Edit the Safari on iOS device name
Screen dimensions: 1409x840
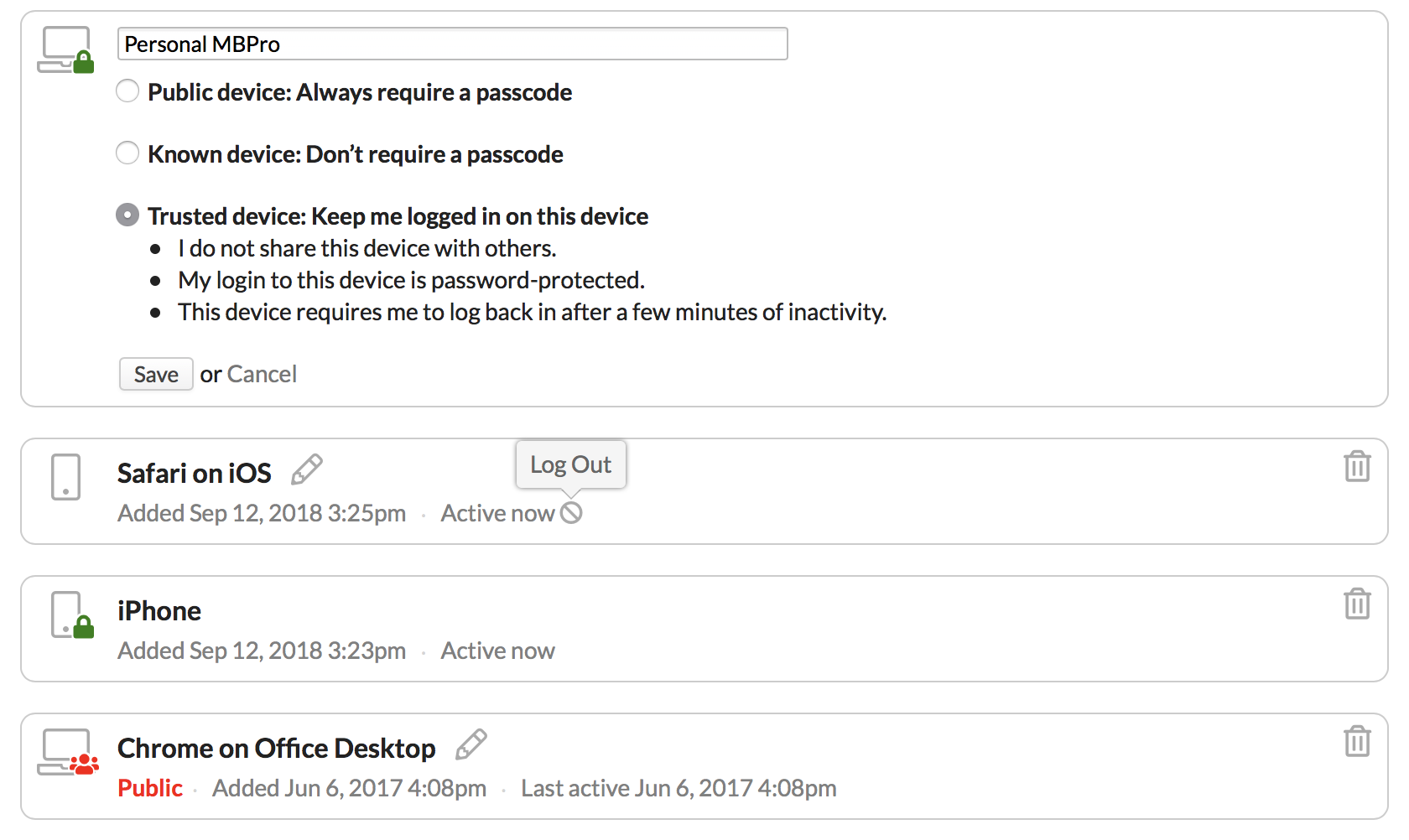(307, 470)
